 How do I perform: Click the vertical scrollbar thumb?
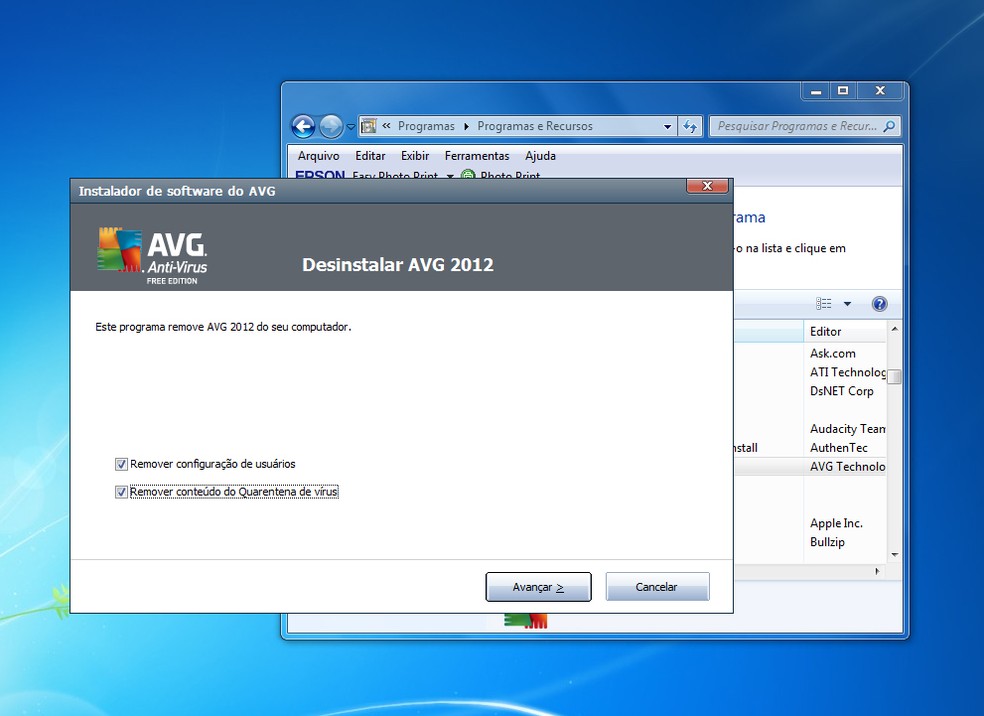[x=895, y=376]
